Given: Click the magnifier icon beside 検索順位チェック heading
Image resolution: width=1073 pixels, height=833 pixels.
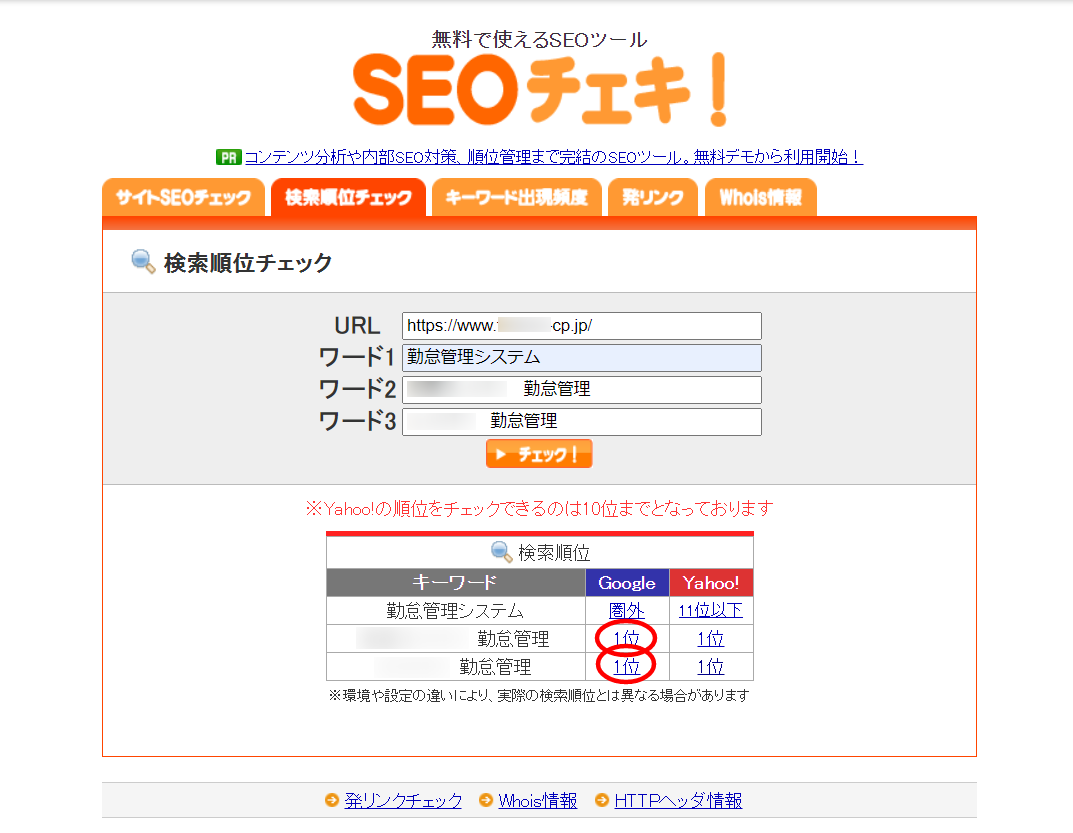Looking at the screenshot, I should [143, 262].
